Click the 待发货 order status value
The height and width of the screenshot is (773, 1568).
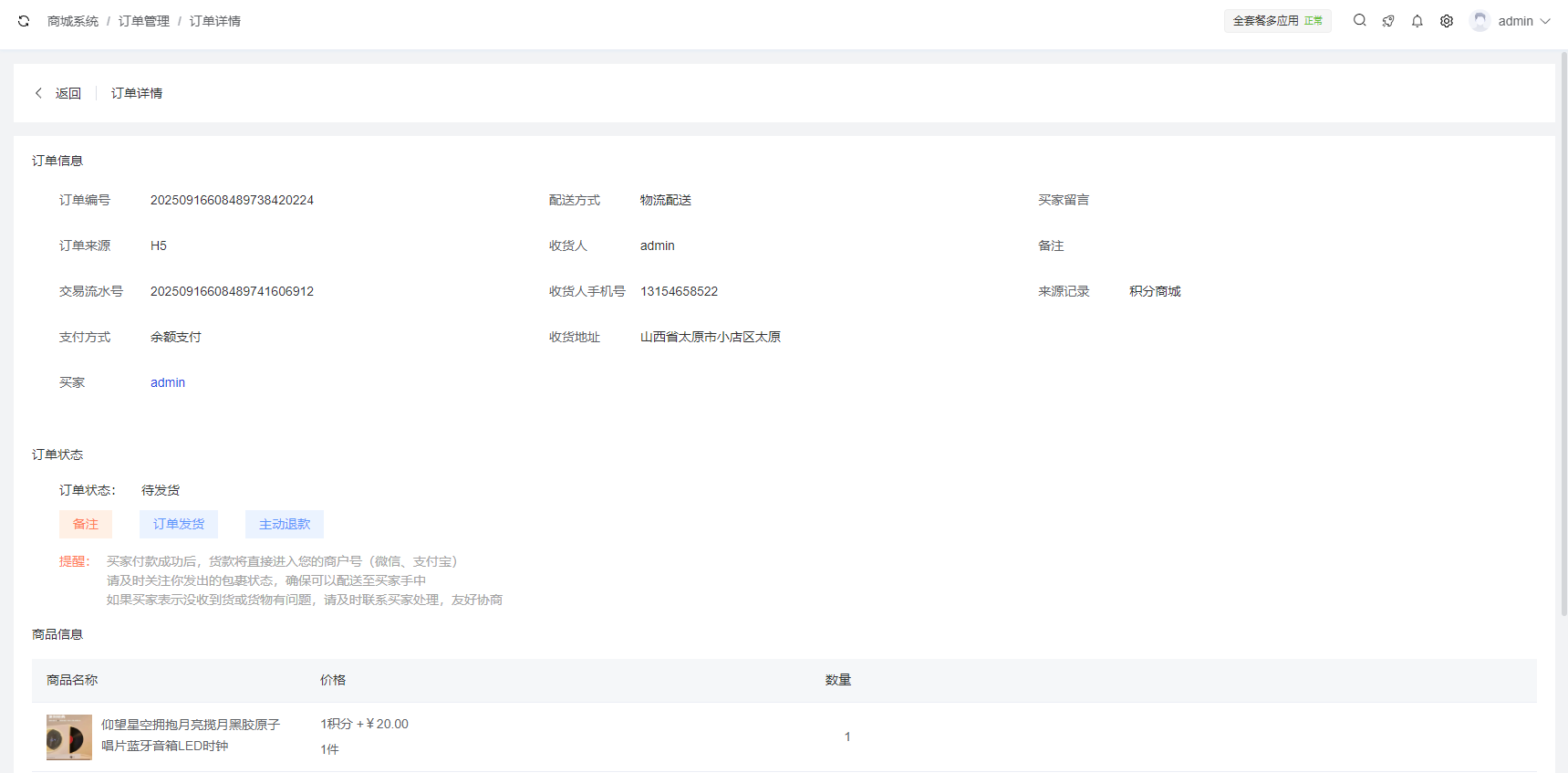click(161, 490)
